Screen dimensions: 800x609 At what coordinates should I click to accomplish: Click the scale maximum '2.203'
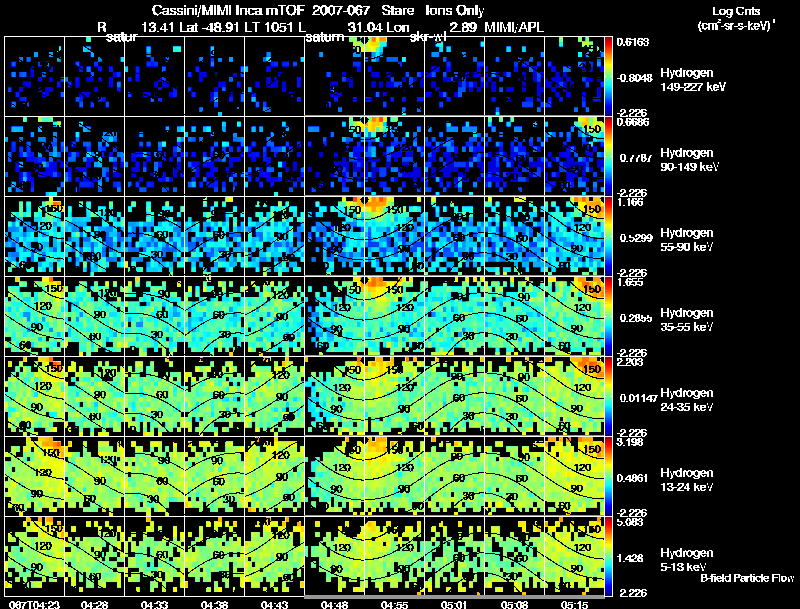(x=630, y=363)
